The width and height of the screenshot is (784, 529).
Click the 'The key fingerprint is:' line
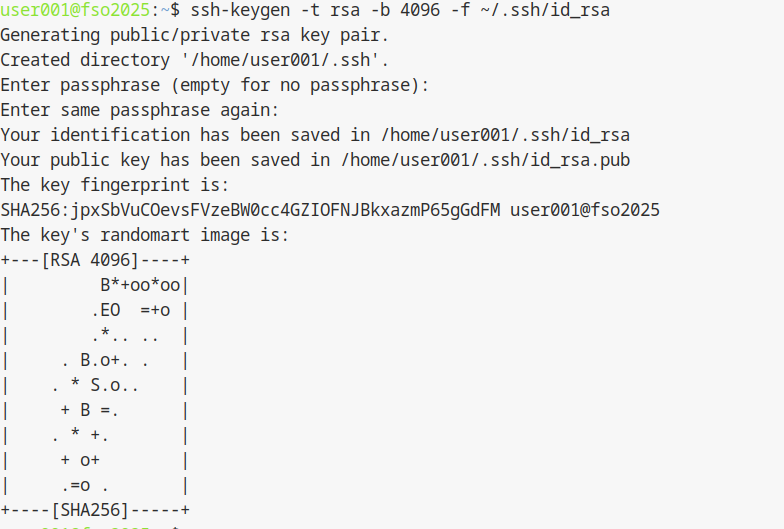[x=115, y=185]
